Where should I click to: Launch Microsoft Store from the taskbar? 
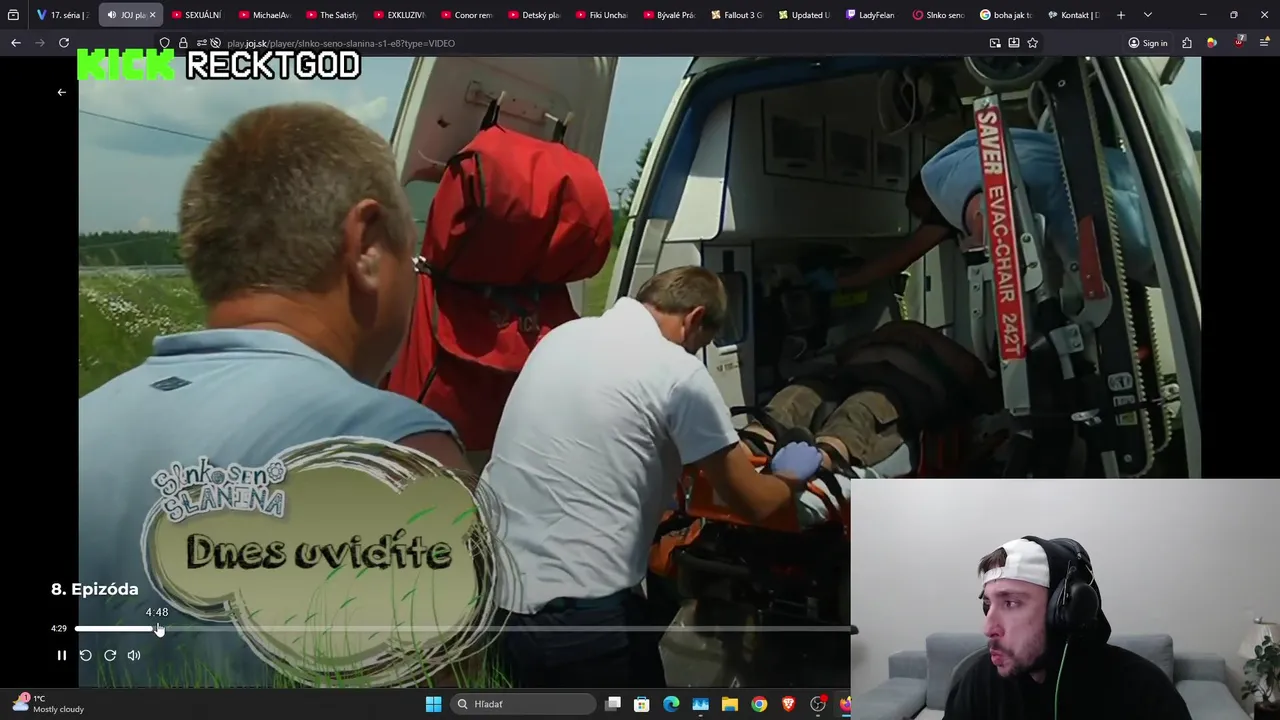[642, 704]
